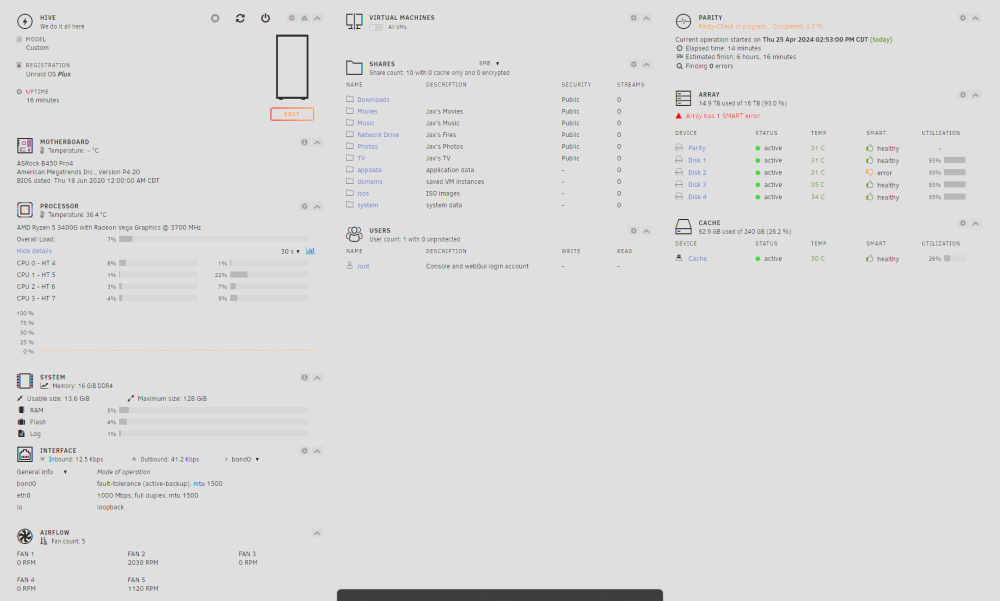Toggle the CPU chart icon
This screenshot has height=601, width=1000.
[310, 251]
